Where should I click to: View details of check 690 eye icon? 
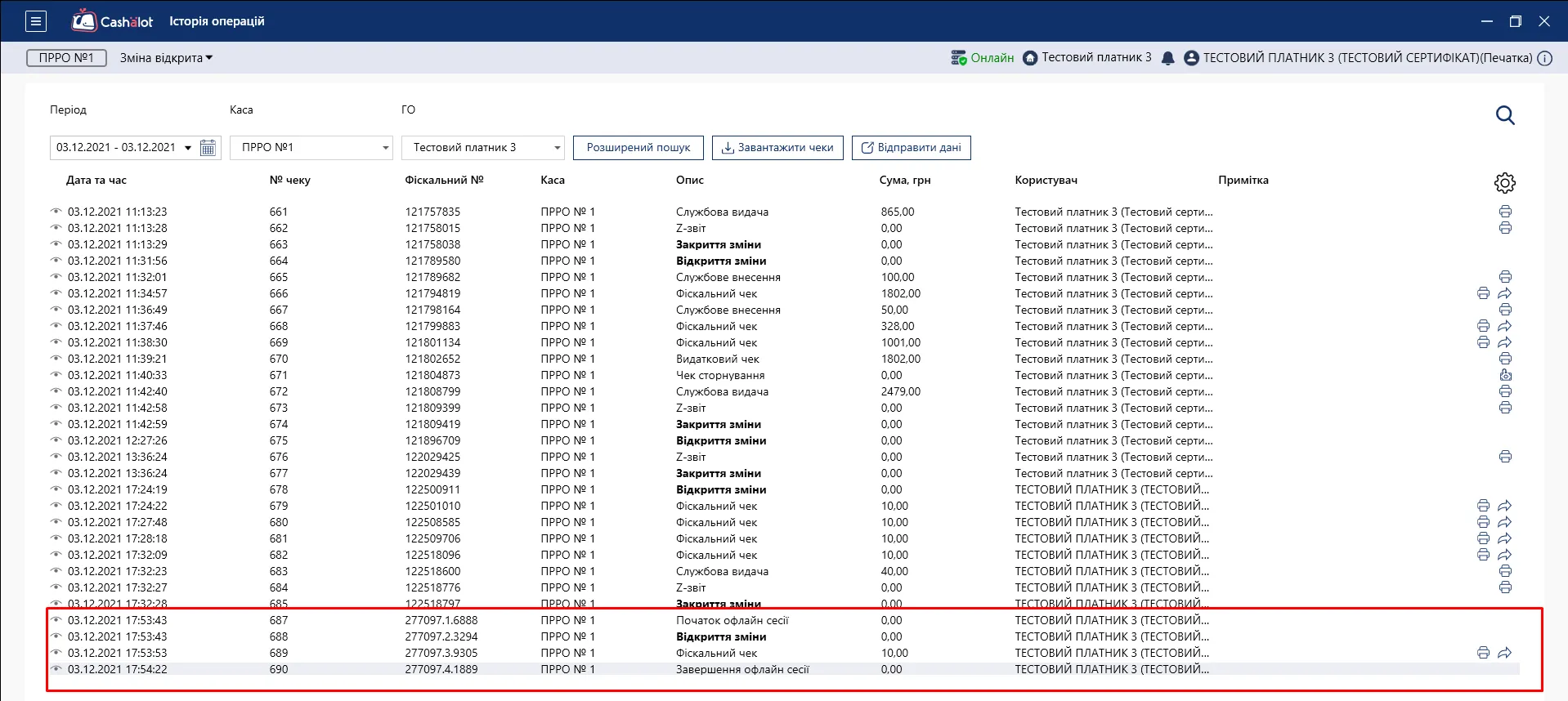(x=56, y=668)
